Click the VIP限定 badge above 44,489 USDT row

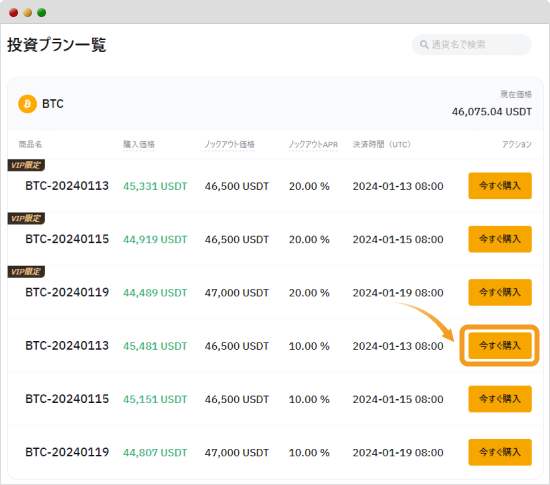click(26, 271)
